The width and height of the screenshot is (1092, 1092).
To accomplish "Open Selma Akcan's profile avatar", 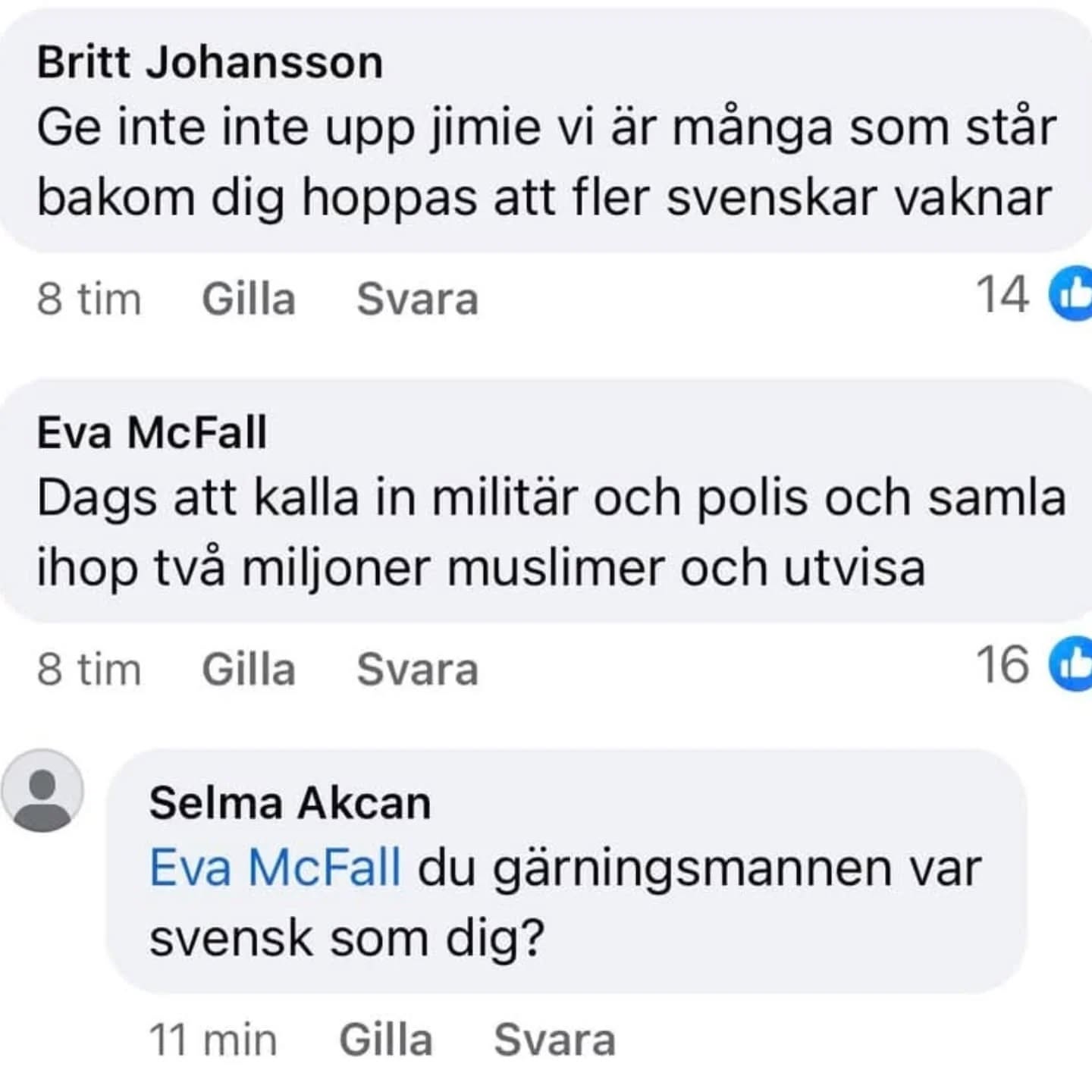I will coord(42,790).
